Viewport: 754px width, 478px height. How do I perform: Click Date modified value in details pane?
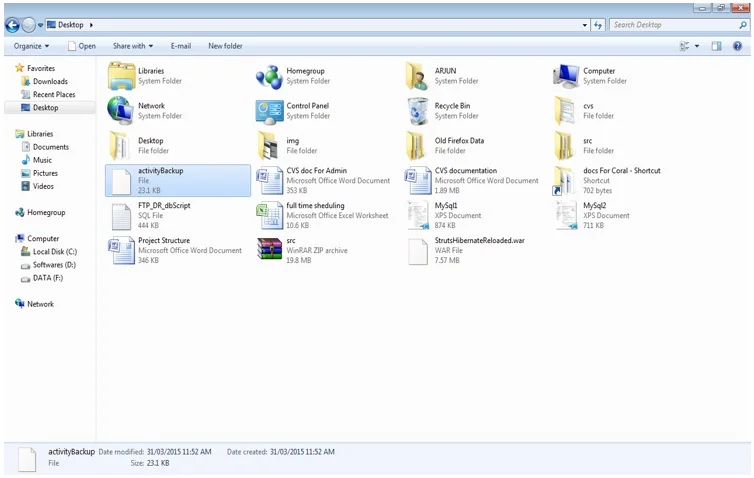(179, 452)
